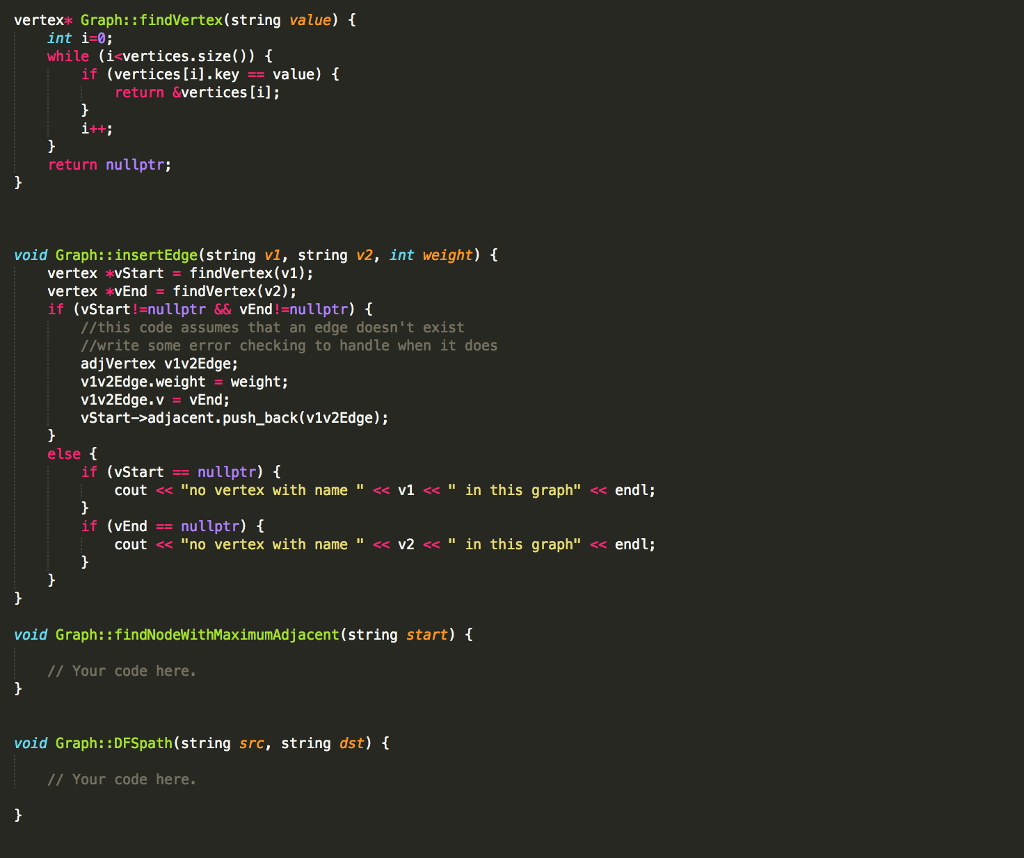Click 'if (vertices[i].key == value)' line
The image size is (1024, 858).
(x=210, y=74)
